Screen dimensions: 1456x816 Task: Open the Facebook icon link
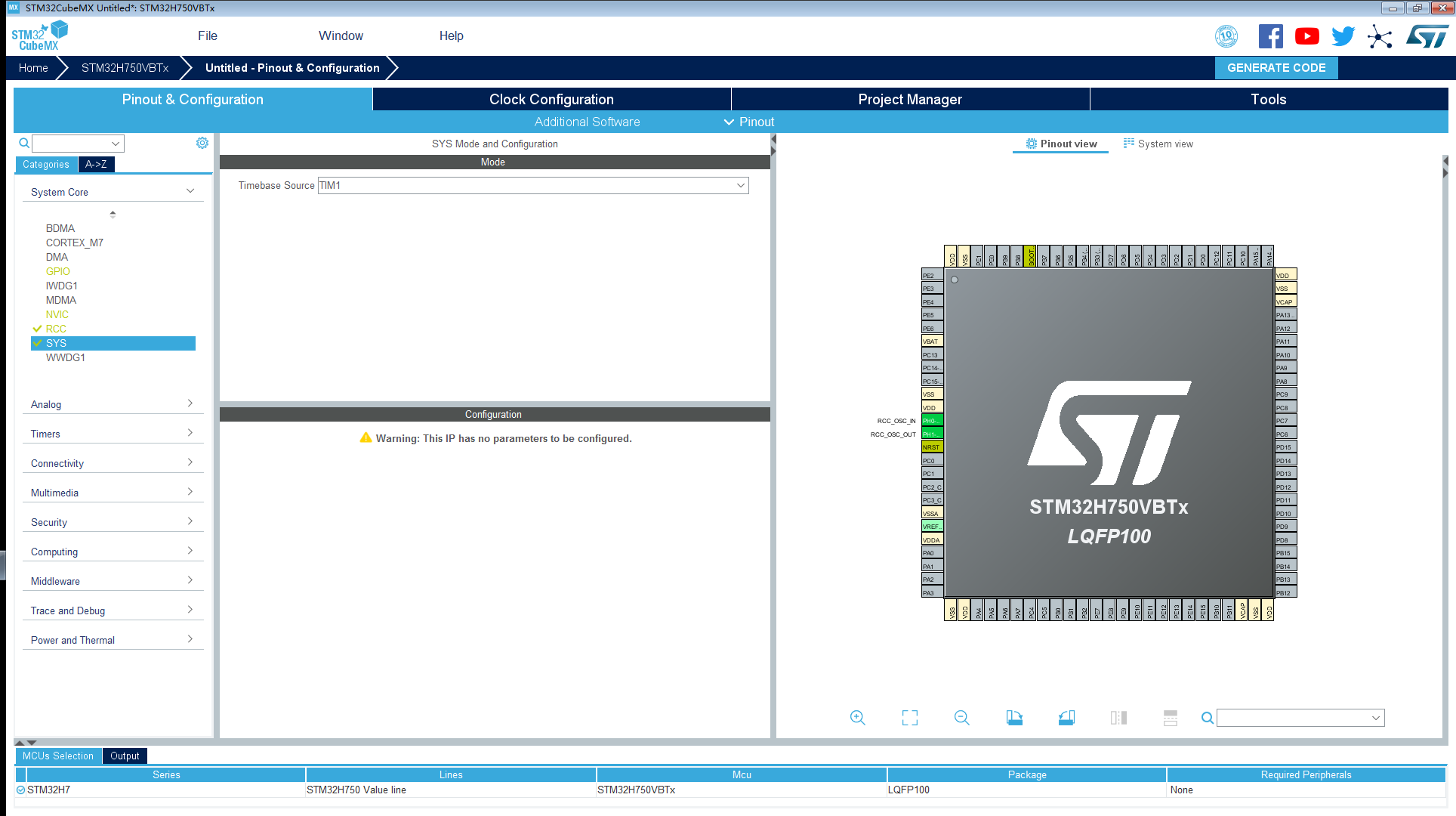click(x=1271, y=36)
